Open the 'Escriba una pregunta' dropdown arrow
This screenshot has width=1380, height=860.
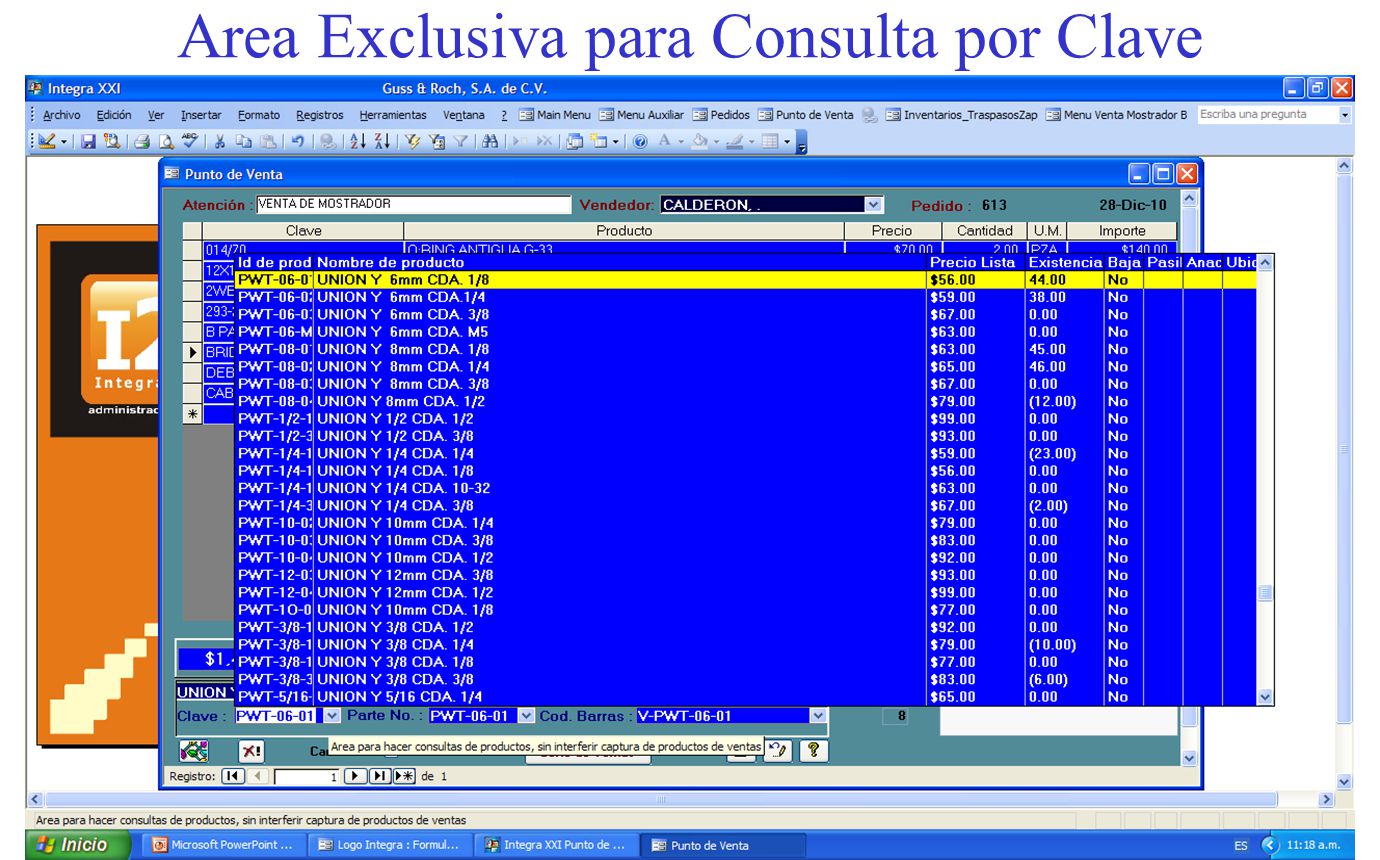coord(1344,115)
